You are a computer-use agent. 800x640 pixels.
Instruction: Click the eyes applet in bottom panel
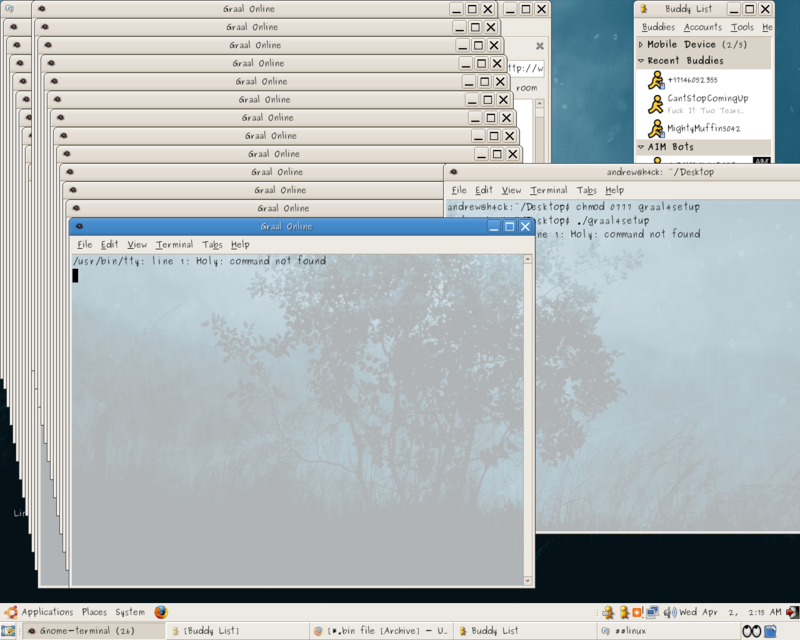click(751, 631)
